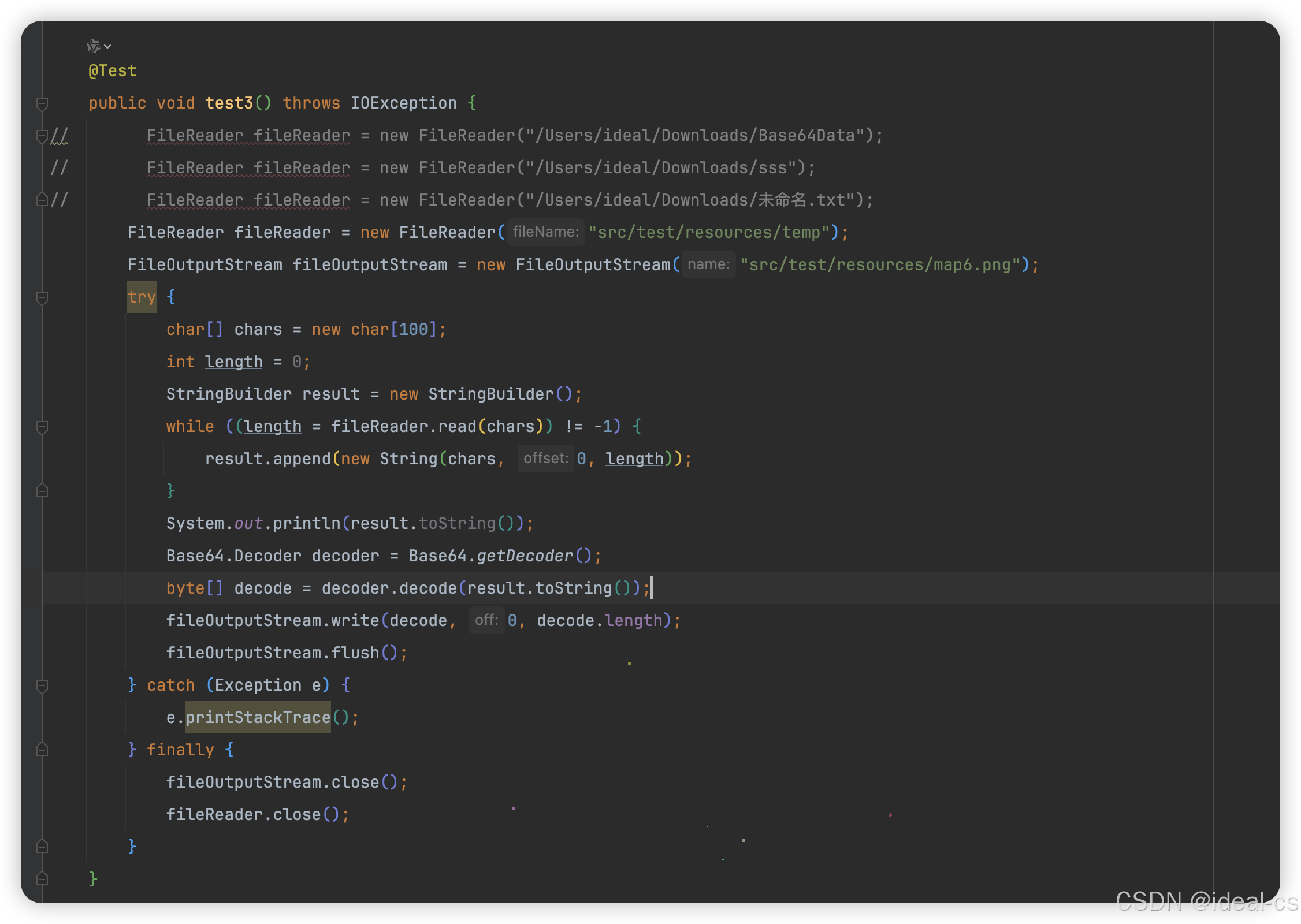Image resolution: width=1301 pixels, height=924 pixels.
Task: Click the offset: inlay hint in new String call
Action: [x=545, y=459]
